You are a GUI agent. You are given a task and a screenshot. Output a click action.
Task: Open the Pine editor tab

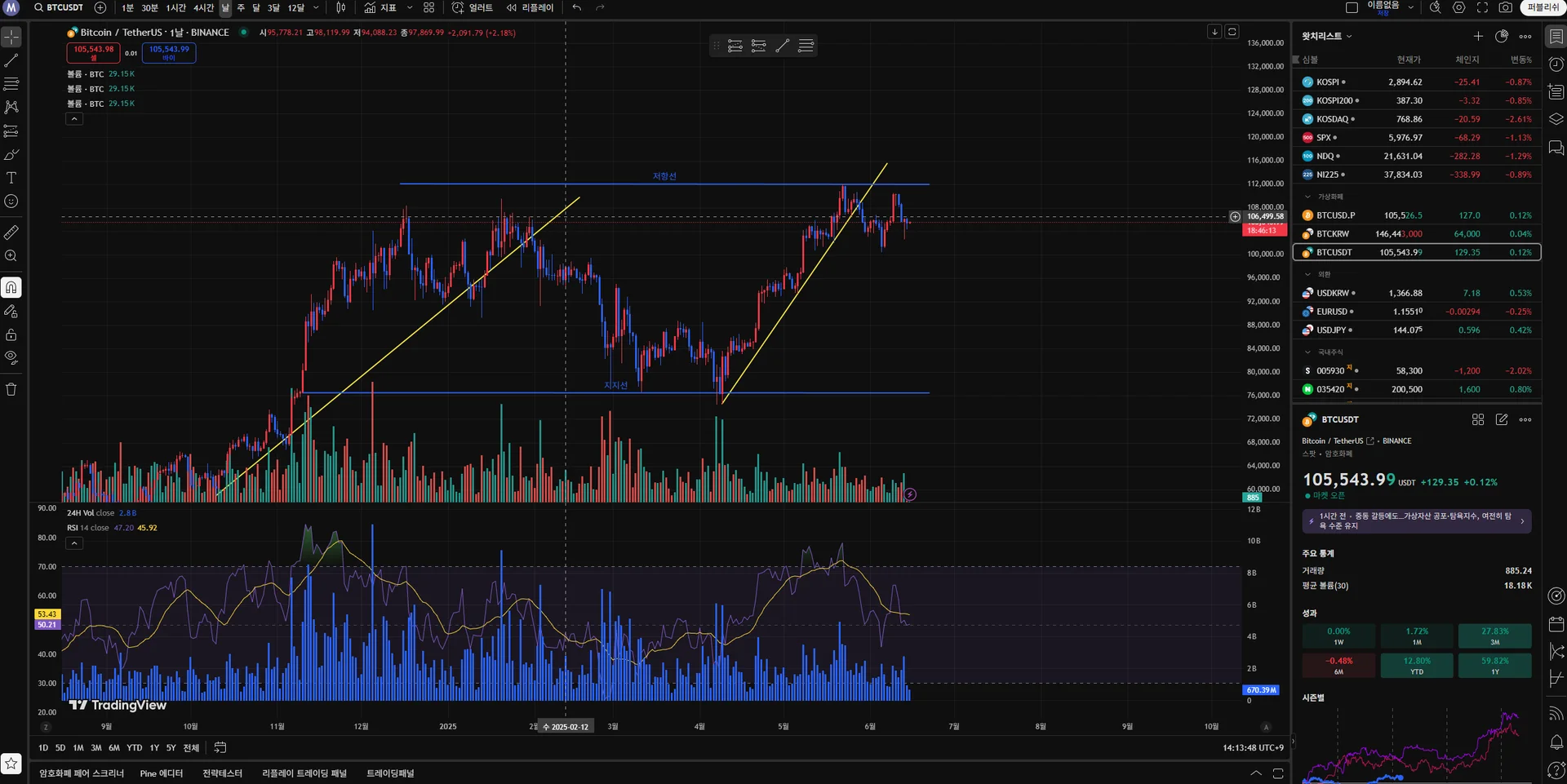(x=162, y=773)
